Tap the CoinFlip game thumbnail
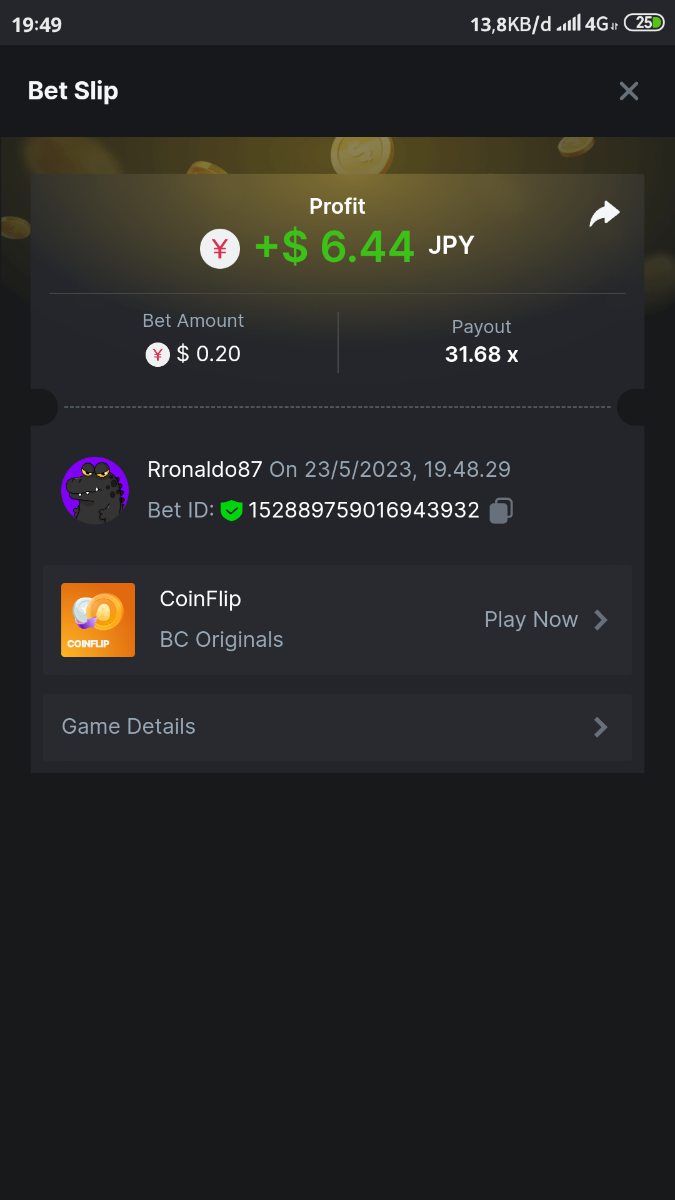The height and width of the screenshot is (1200, 675). (98, 620)
